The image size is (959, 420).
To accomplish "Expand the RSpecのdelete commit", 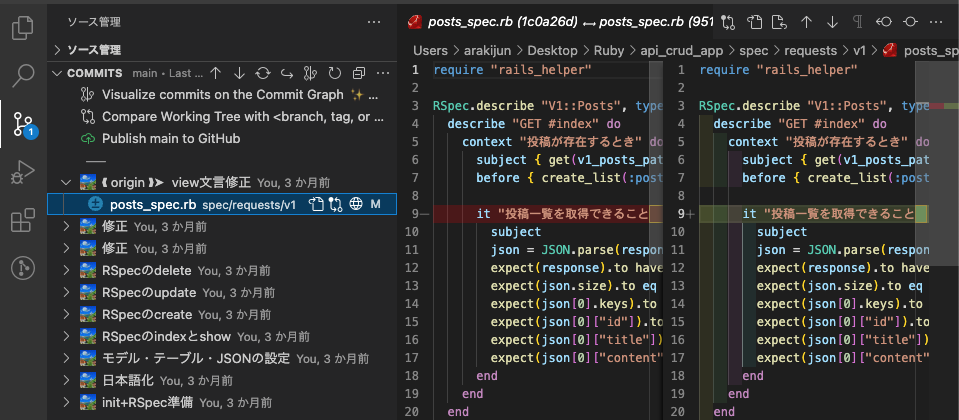I will (x=67, y=270).
